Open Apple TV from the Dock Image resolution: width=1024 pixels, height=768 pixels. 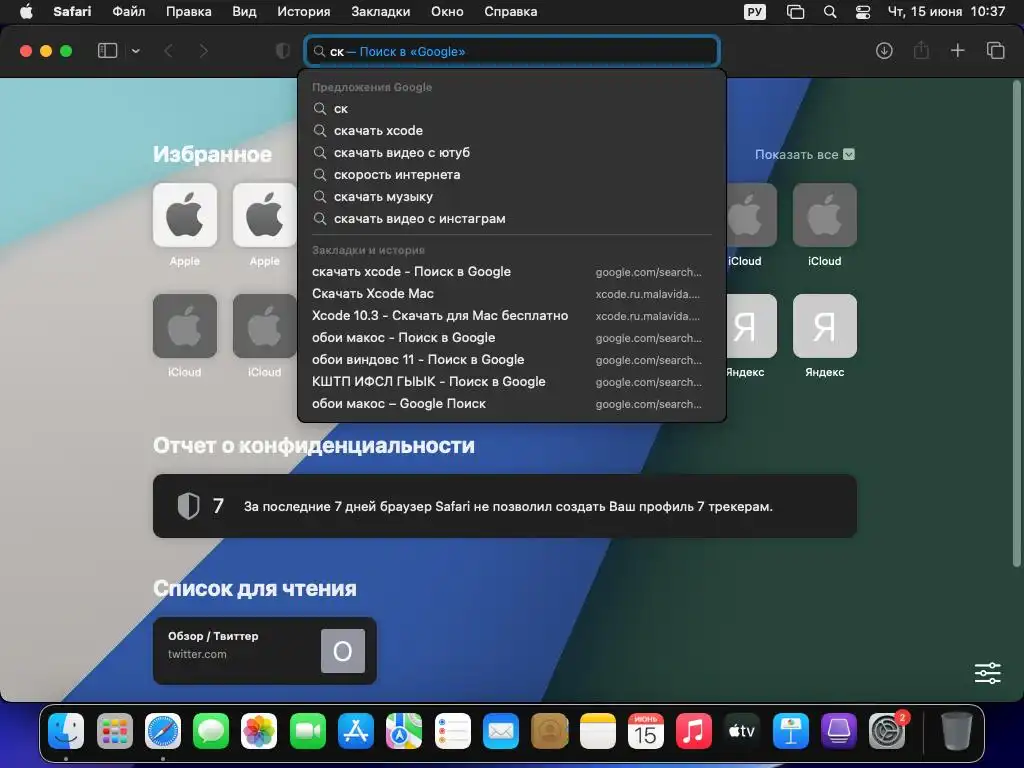[742, 731]
